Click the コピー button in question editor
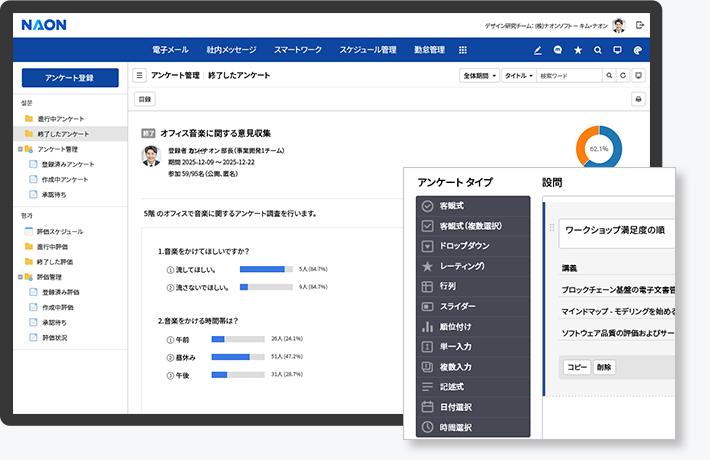This screenshot has width=710, height=460. tap(577, 367)
